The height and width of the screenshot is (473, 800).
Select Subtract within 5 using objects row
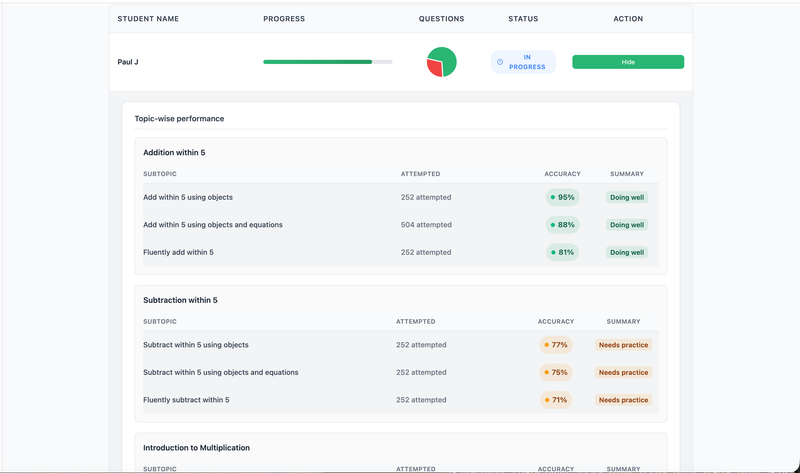(401, 345)
